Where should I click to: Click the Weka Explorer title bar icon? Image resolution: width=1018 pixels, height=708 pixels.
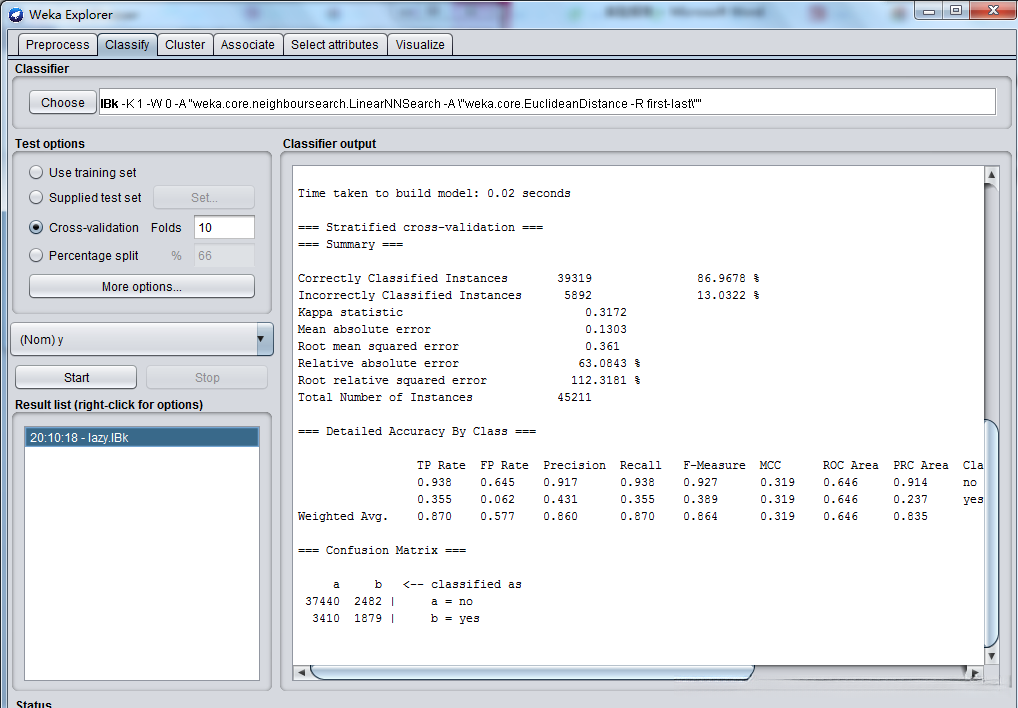(16, 14)
